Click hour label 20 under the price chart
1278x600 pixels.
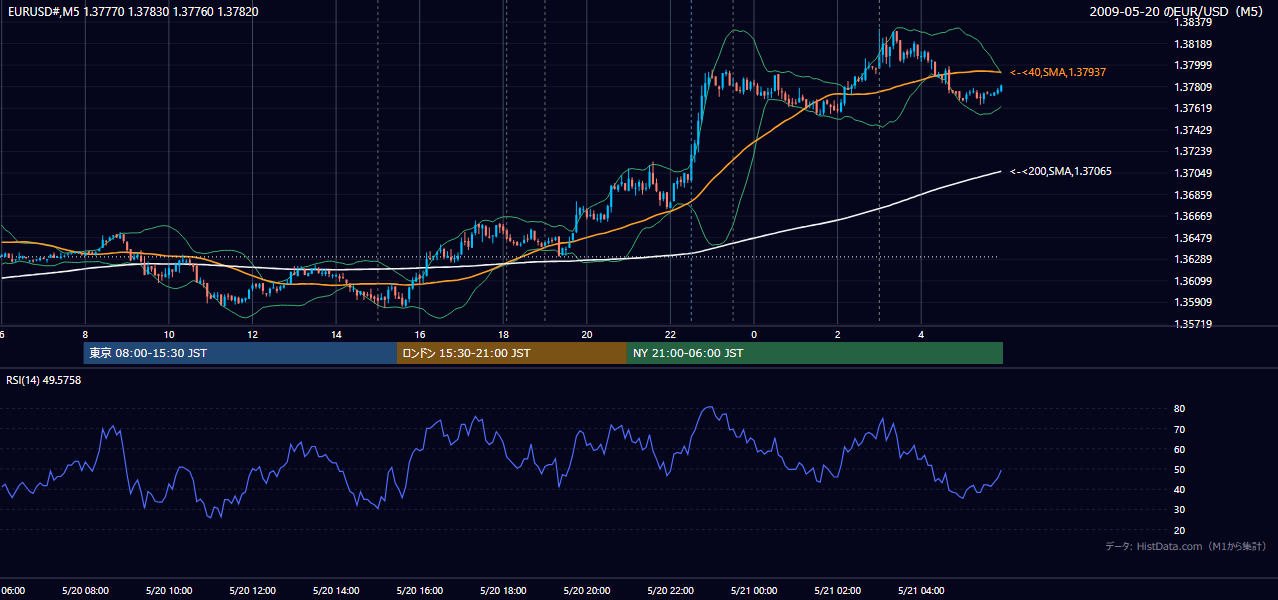point(587,334)
